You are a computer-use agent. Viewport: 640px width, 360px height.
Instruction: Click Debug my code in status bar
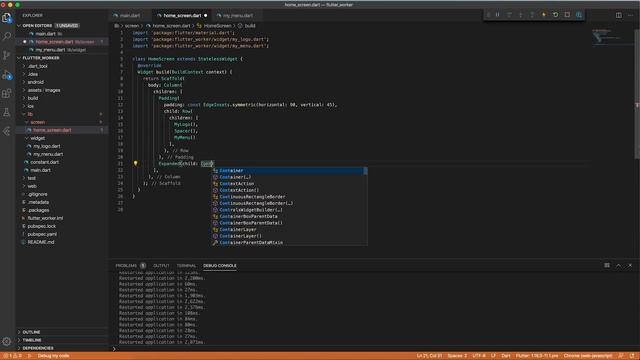click(53, 356)
